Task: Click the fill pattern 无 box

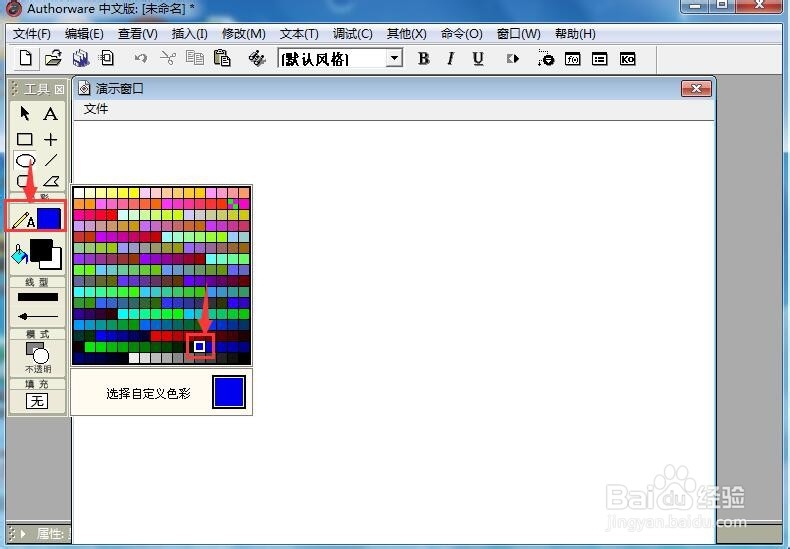Action: (37, 401)
